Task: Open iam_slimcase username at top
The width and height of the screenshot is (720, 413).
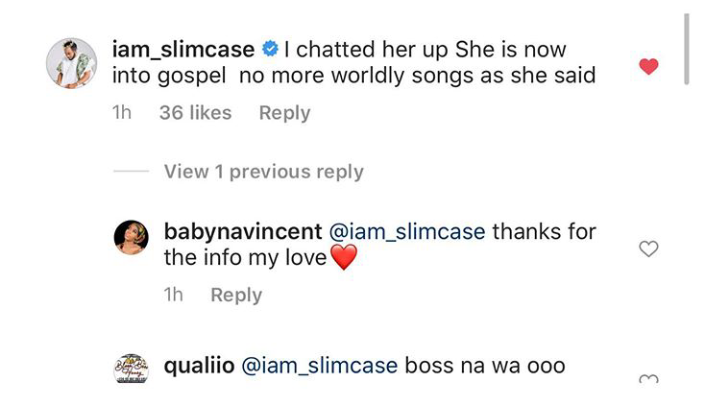Action: pyautogui.click(x=184, y=48)
